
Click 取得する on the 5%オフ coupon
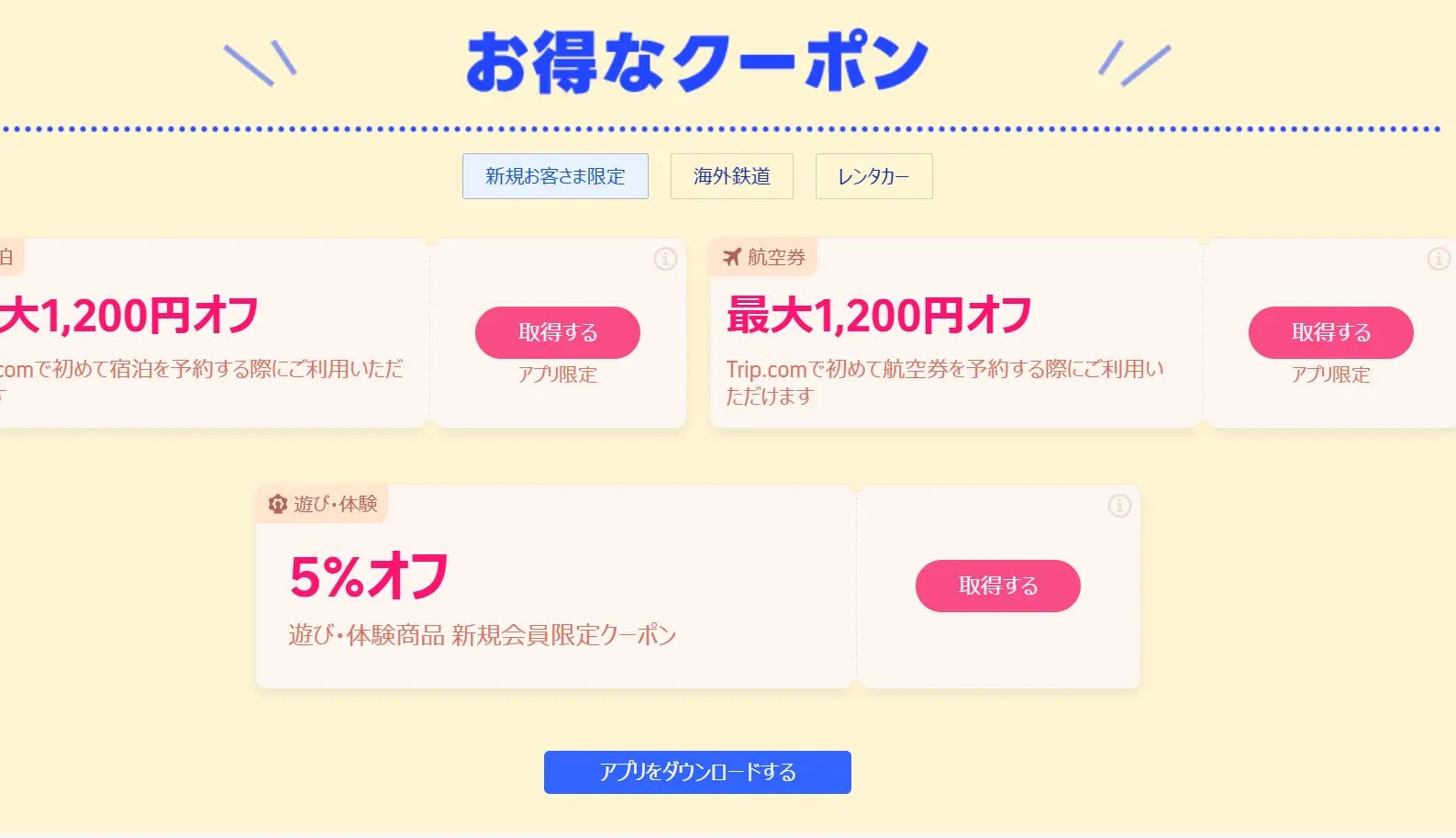997,586
